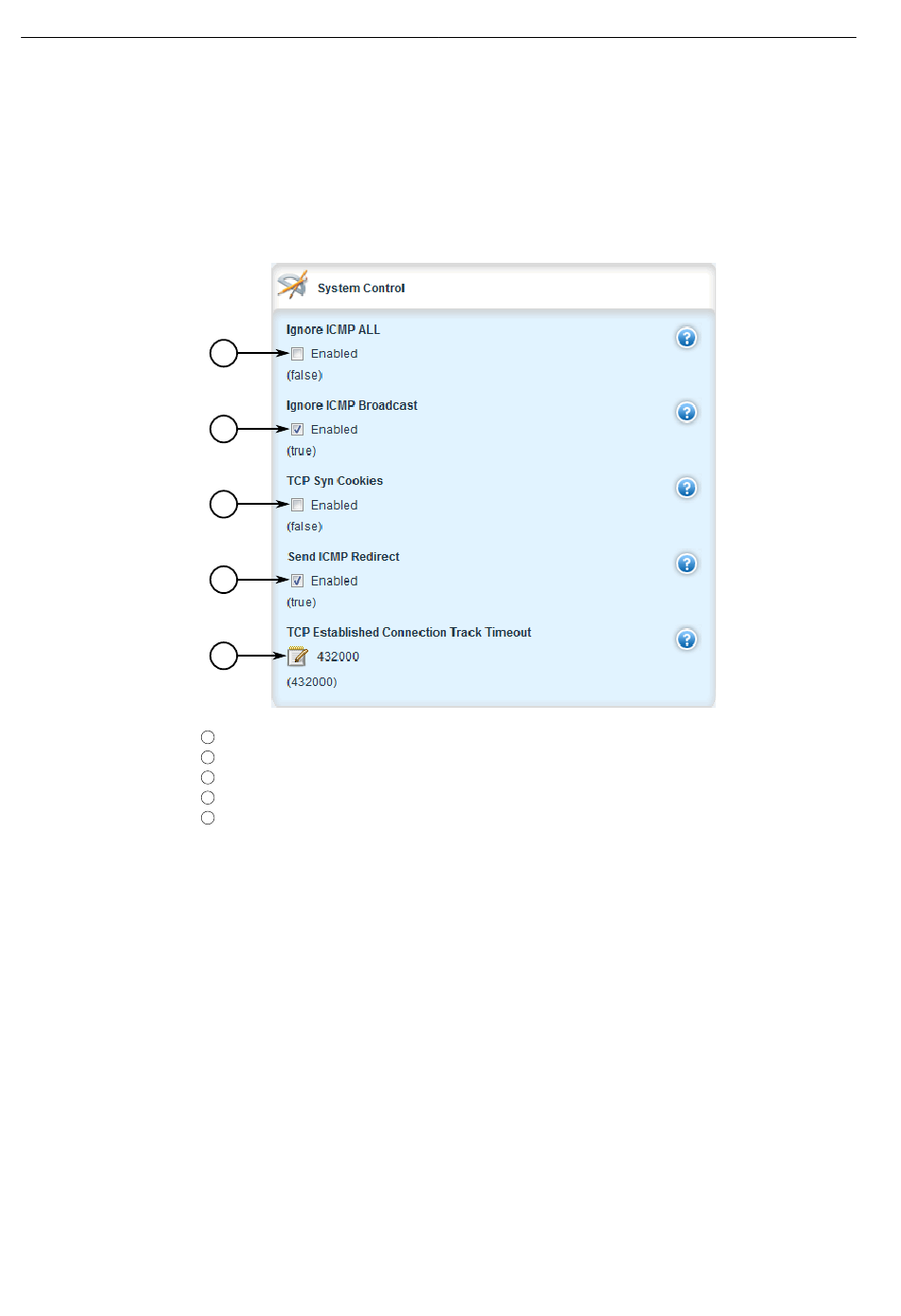View help for Send ICMP Redirect
This screenshot has height=1316, width=901.
(687, 564)
